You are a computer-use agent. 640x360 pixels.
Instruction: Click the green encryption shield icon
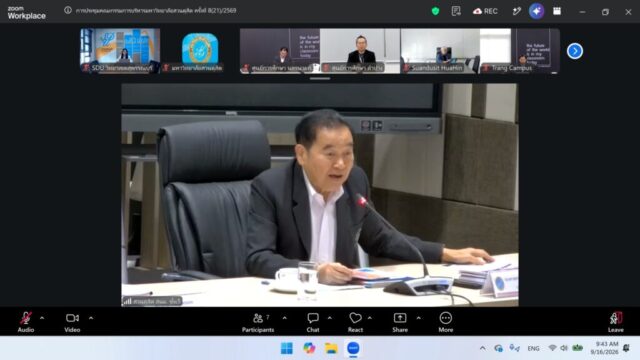[x=435, y=11]
